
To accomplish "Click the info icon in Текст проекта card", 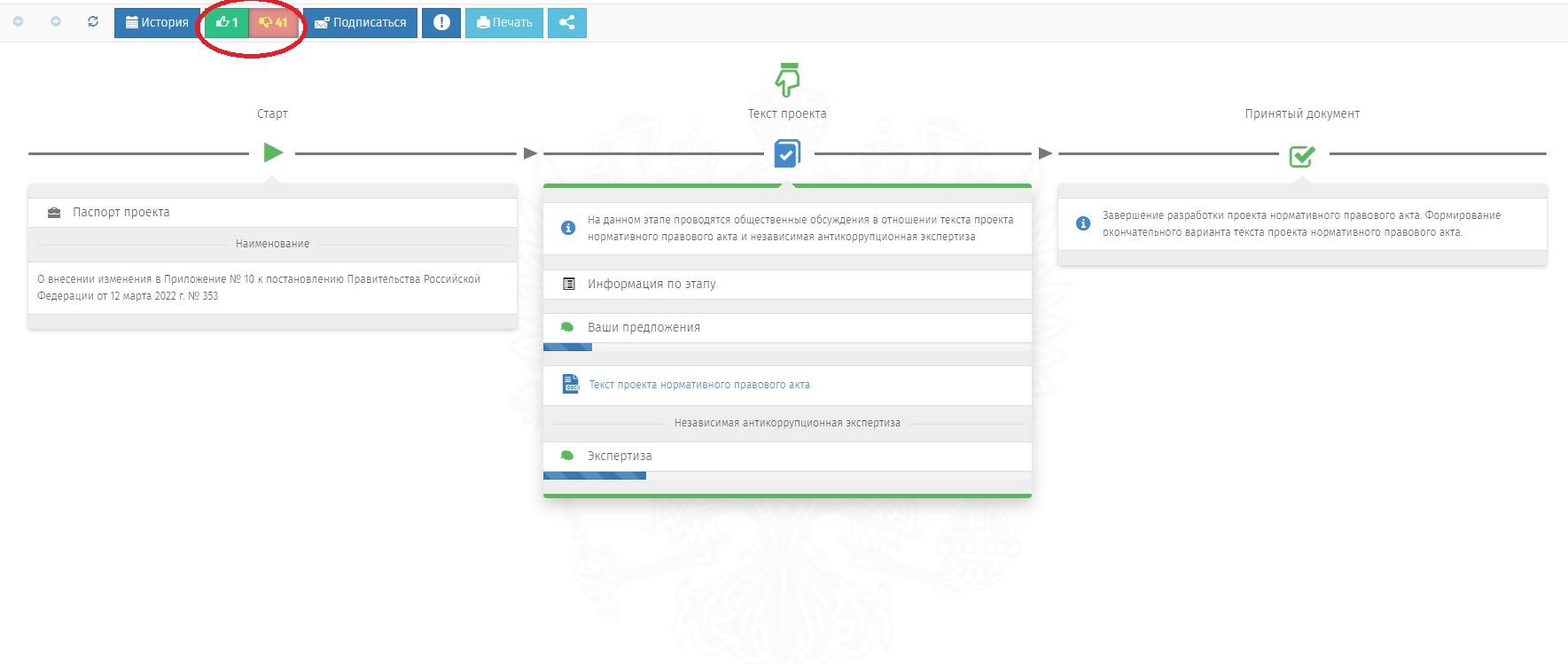I will tap(568, 228).
